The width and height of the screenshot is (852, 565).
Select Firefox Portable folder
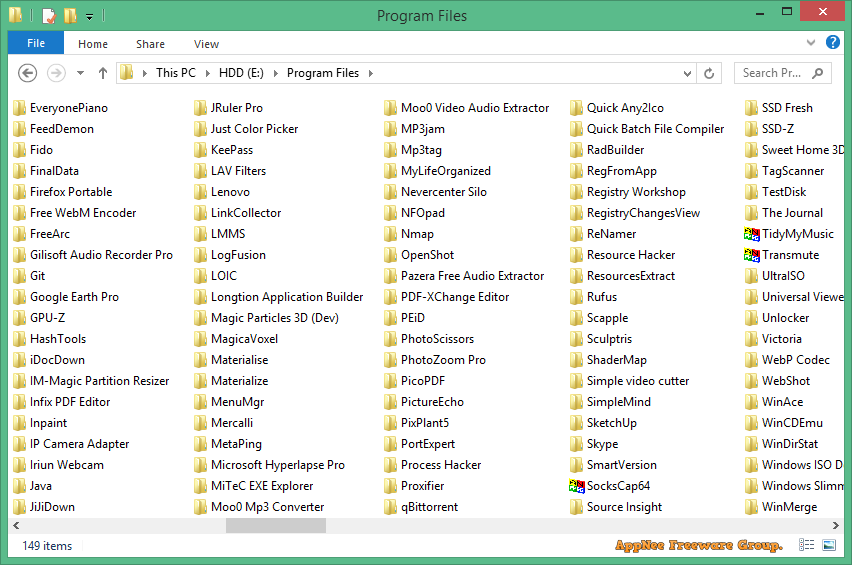(x=62, y=192)
